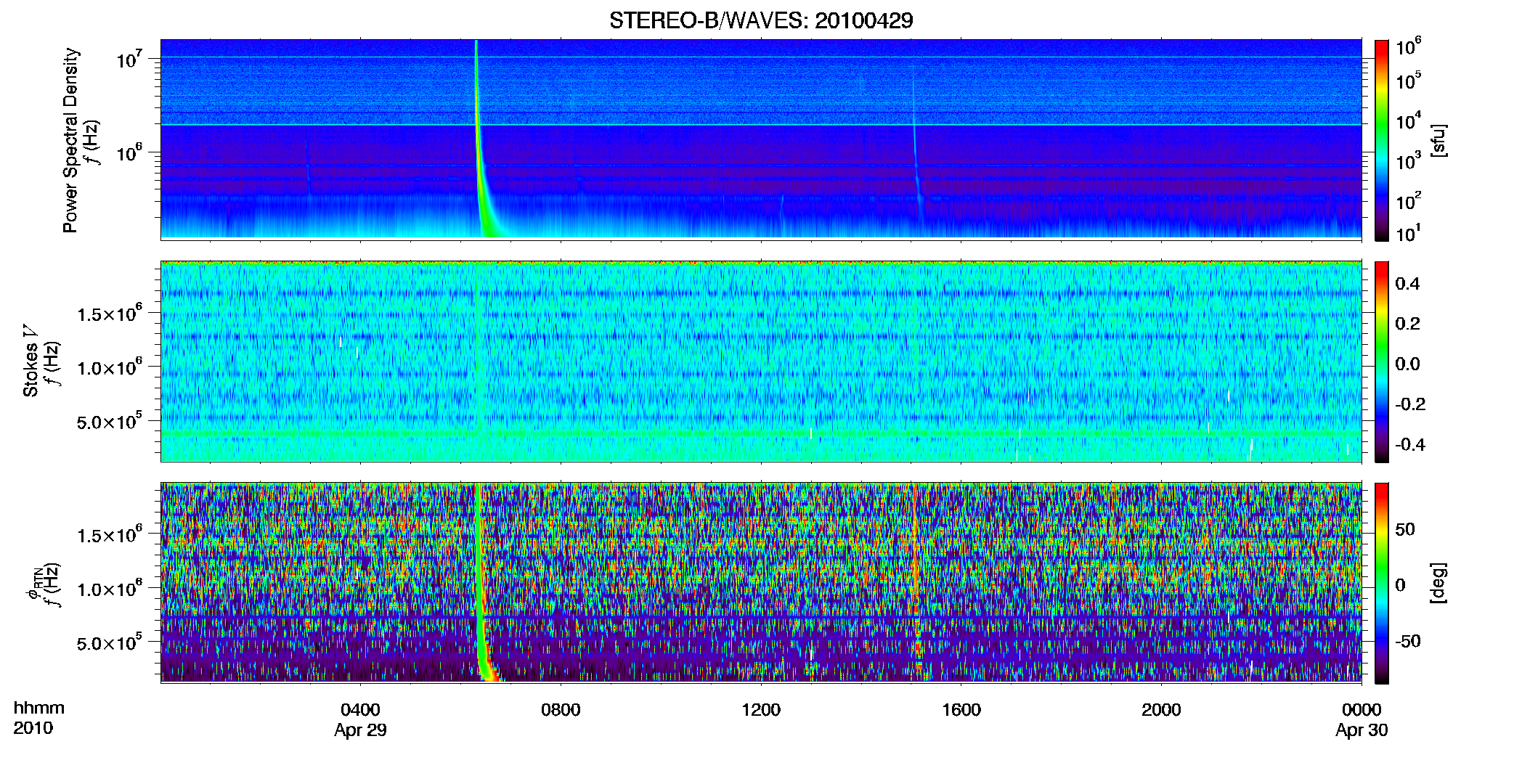Select the 10^2 label on the sfu colorbar
This screenshot has height=784, width=1522.
tap(1409, 200)
